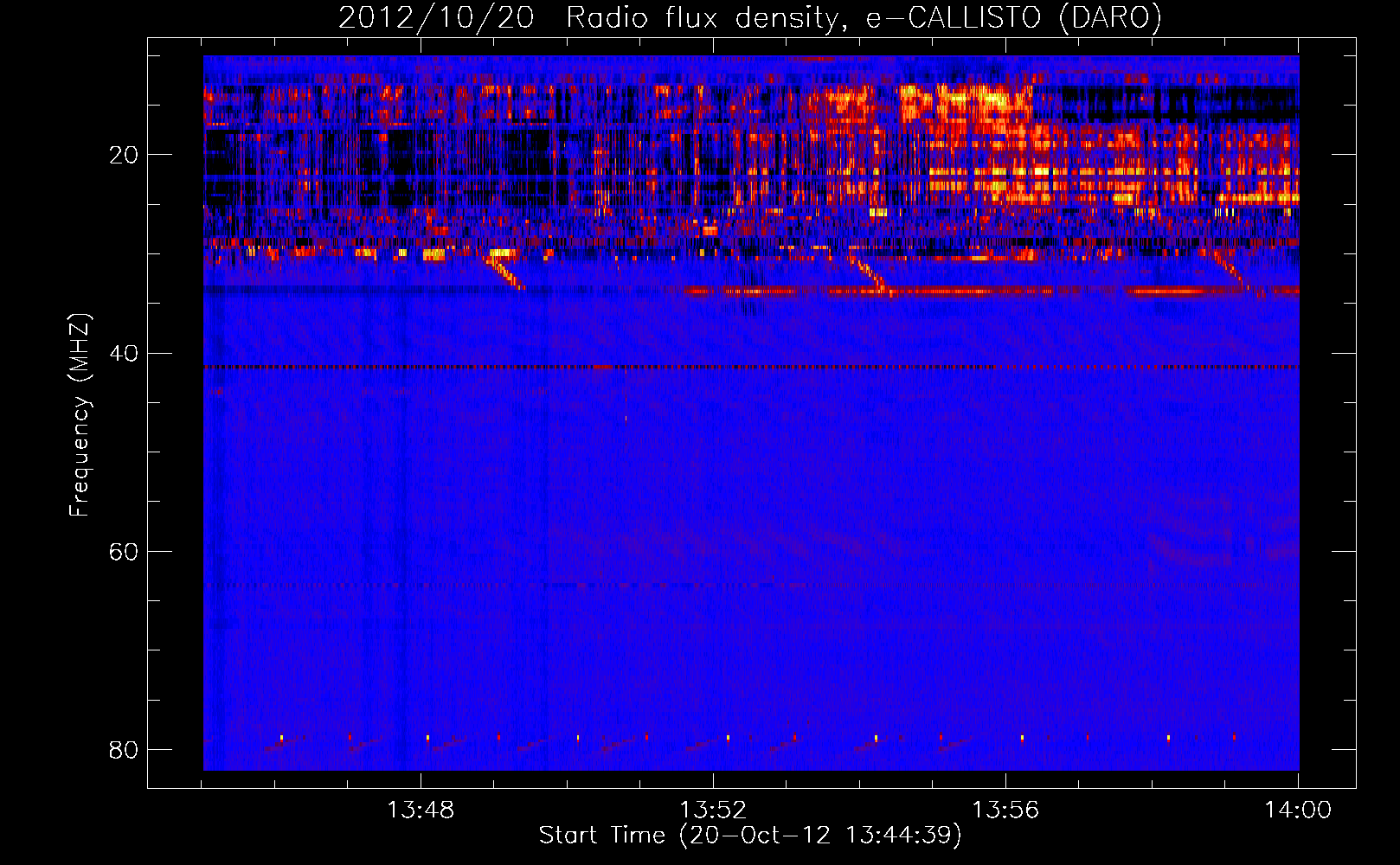Click the plot title 'Radio flux density, e-CALLISTO (DARO)'
The width and height of the screenshot is (1400, 865).
point(864,17)
